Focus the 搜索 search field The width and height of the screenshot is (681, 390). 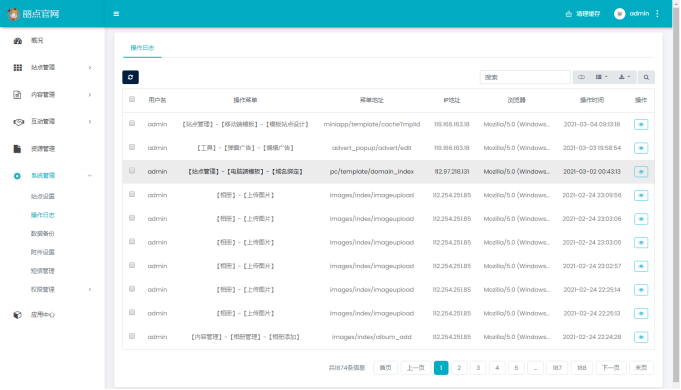pyautogui.click(x=525, y=77)
